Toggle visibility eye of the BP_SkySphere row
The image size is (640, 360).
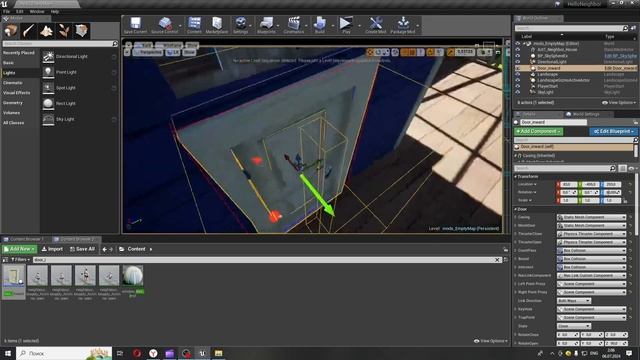518,56
